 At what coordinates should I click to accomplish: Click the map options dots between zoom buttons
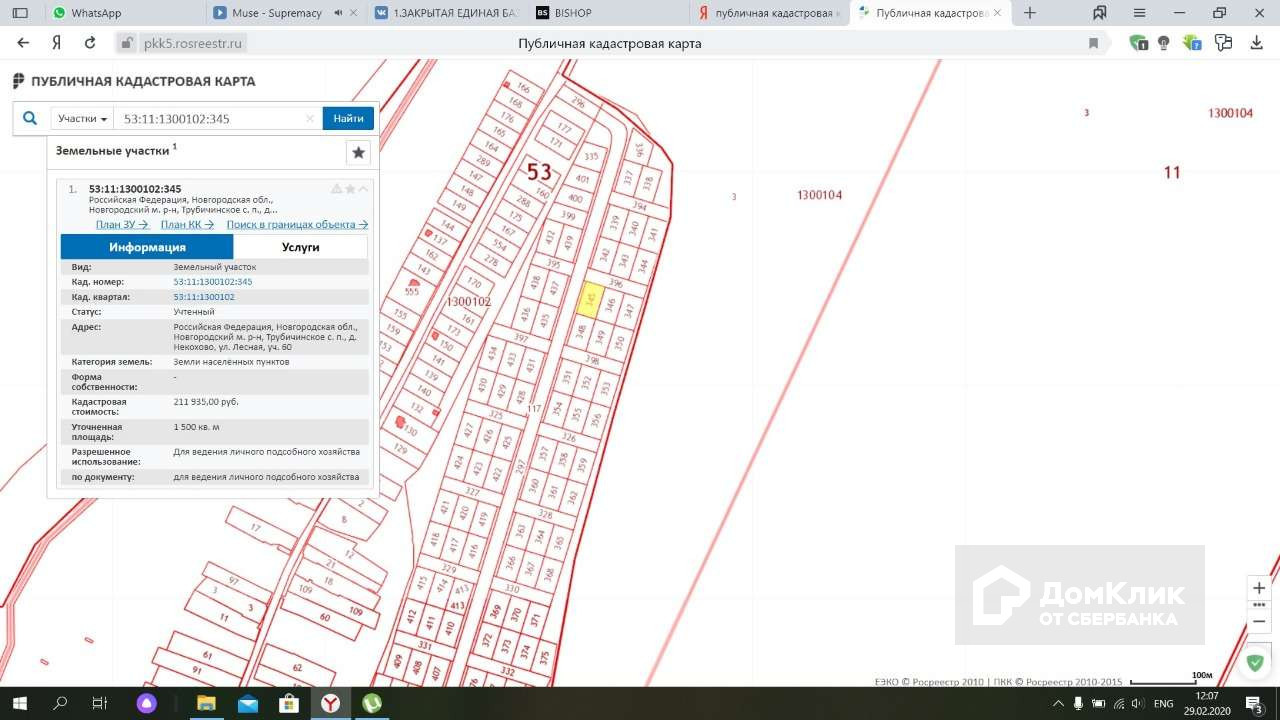1259,605
